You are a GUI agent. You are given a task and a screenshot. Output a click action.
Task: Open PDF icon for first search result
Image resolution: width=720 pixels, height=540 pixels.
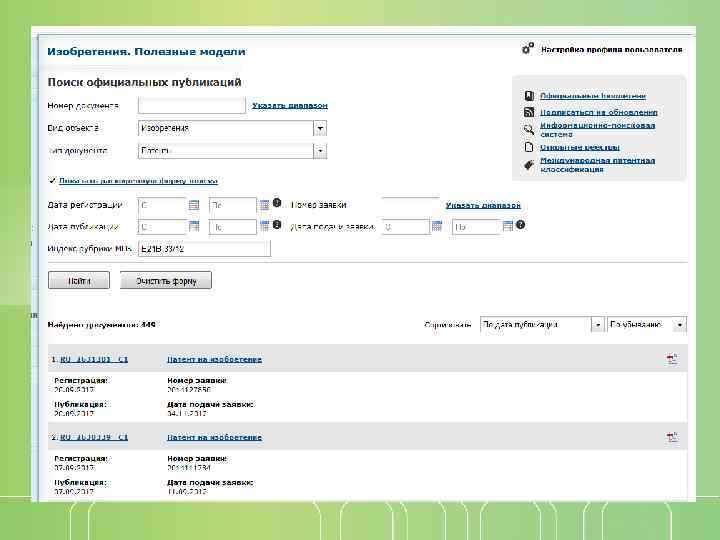point(672,359)
